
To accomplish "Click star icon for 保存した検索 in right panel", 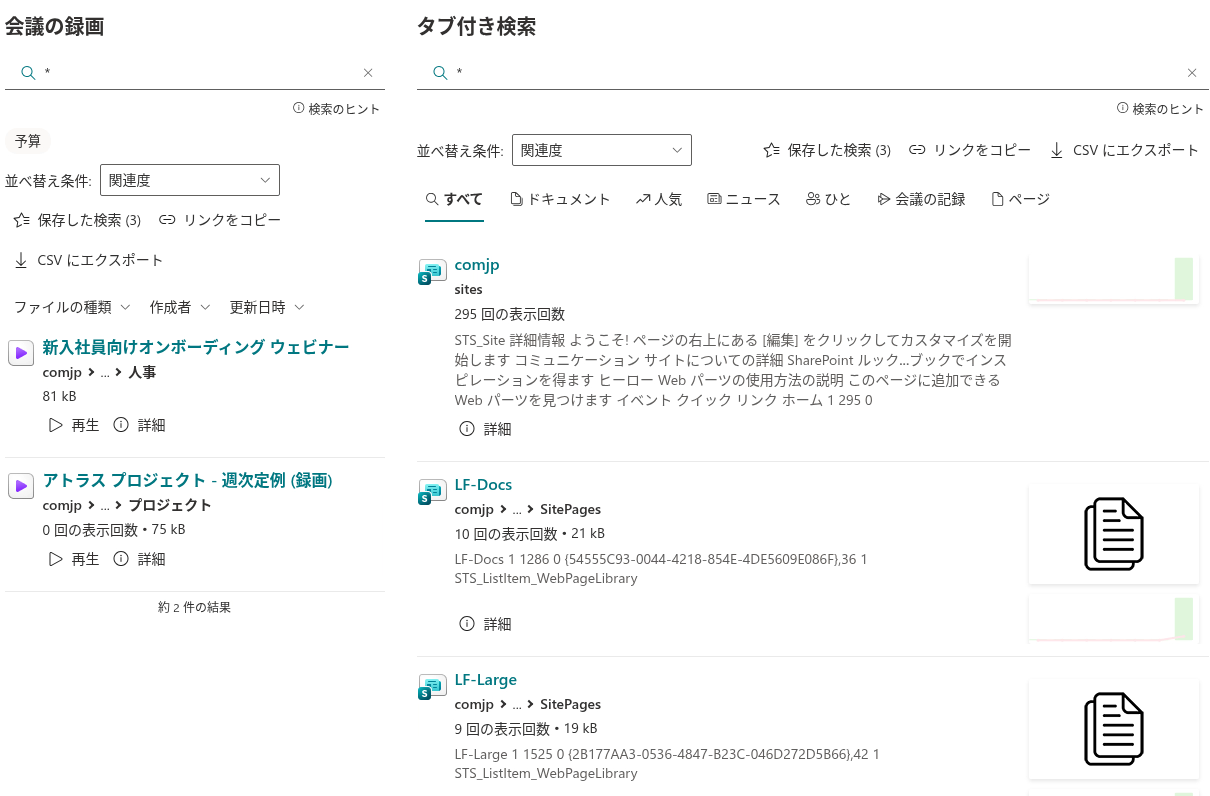I will [772, 151].
